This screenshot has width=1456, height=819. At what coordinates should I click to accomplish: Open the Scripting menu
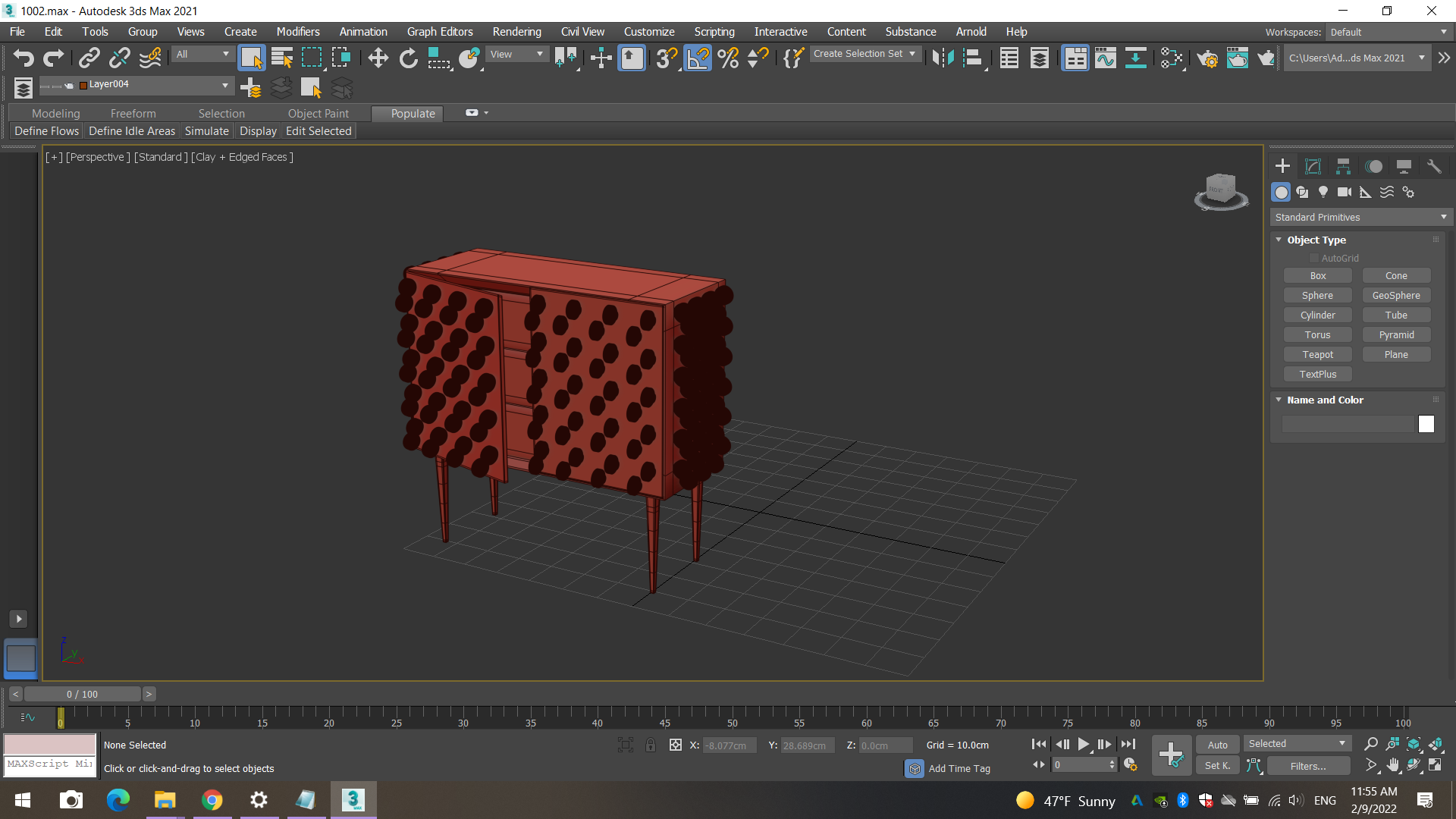[714, 32]
